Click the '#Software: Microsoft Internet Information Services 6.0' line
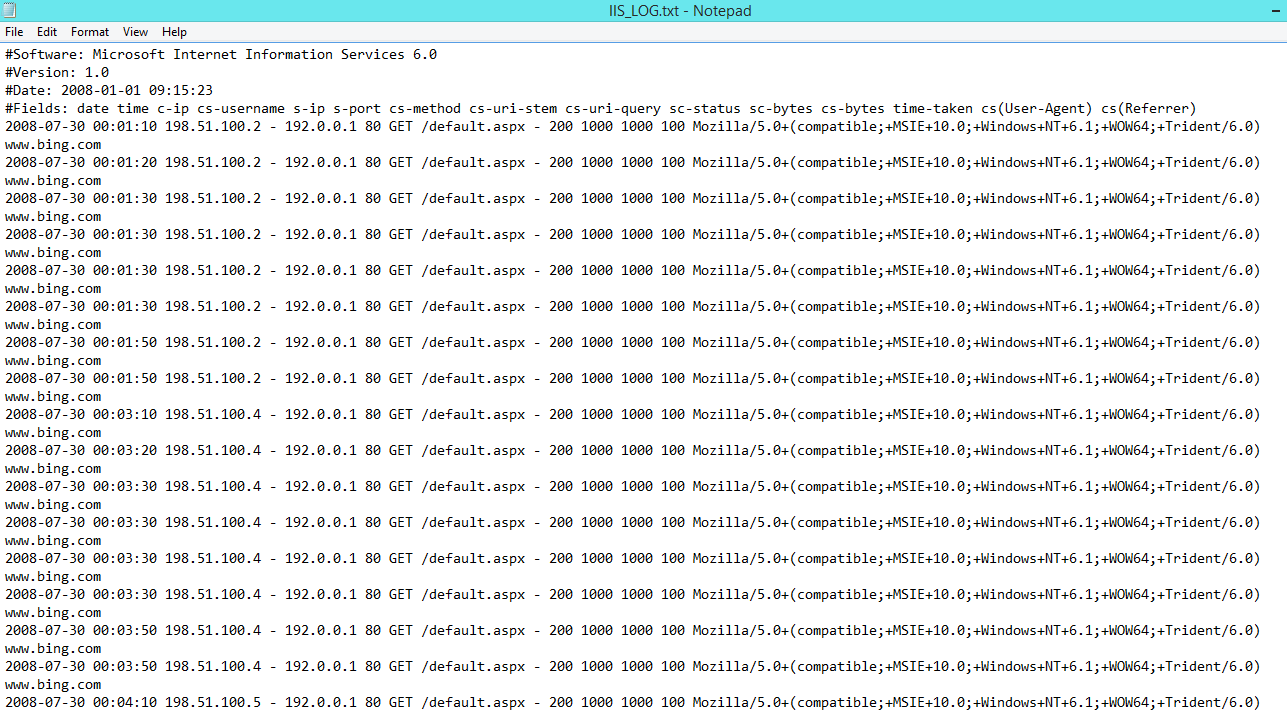Viewport: 1287px width, 717px height. [221, 55]
